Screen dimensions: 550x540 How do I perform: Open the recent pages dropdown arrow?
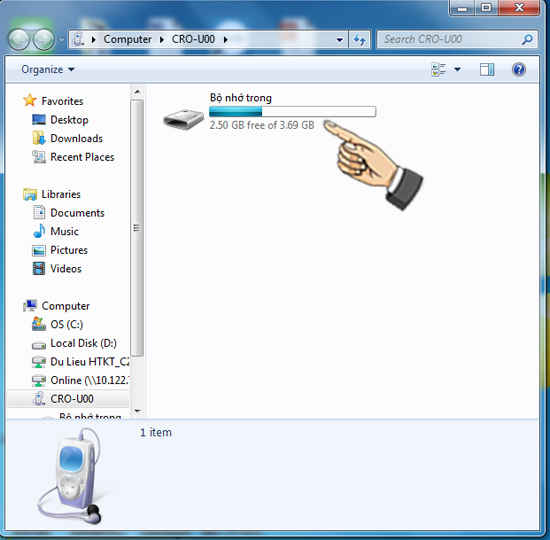pos(61,40)
